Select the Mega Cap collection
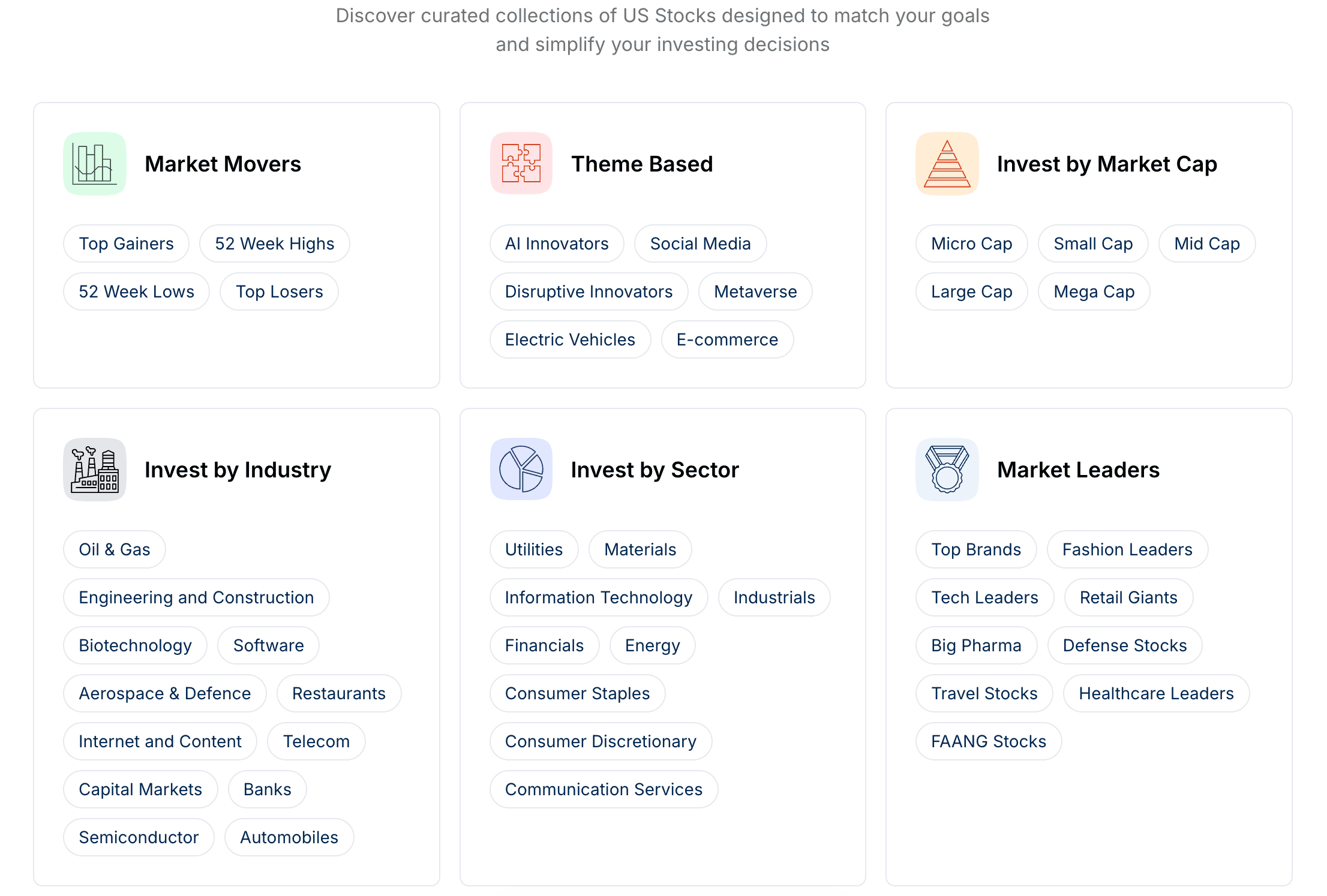The width and height of the screenshot is (1327, 896). (x=1094, y=291)
